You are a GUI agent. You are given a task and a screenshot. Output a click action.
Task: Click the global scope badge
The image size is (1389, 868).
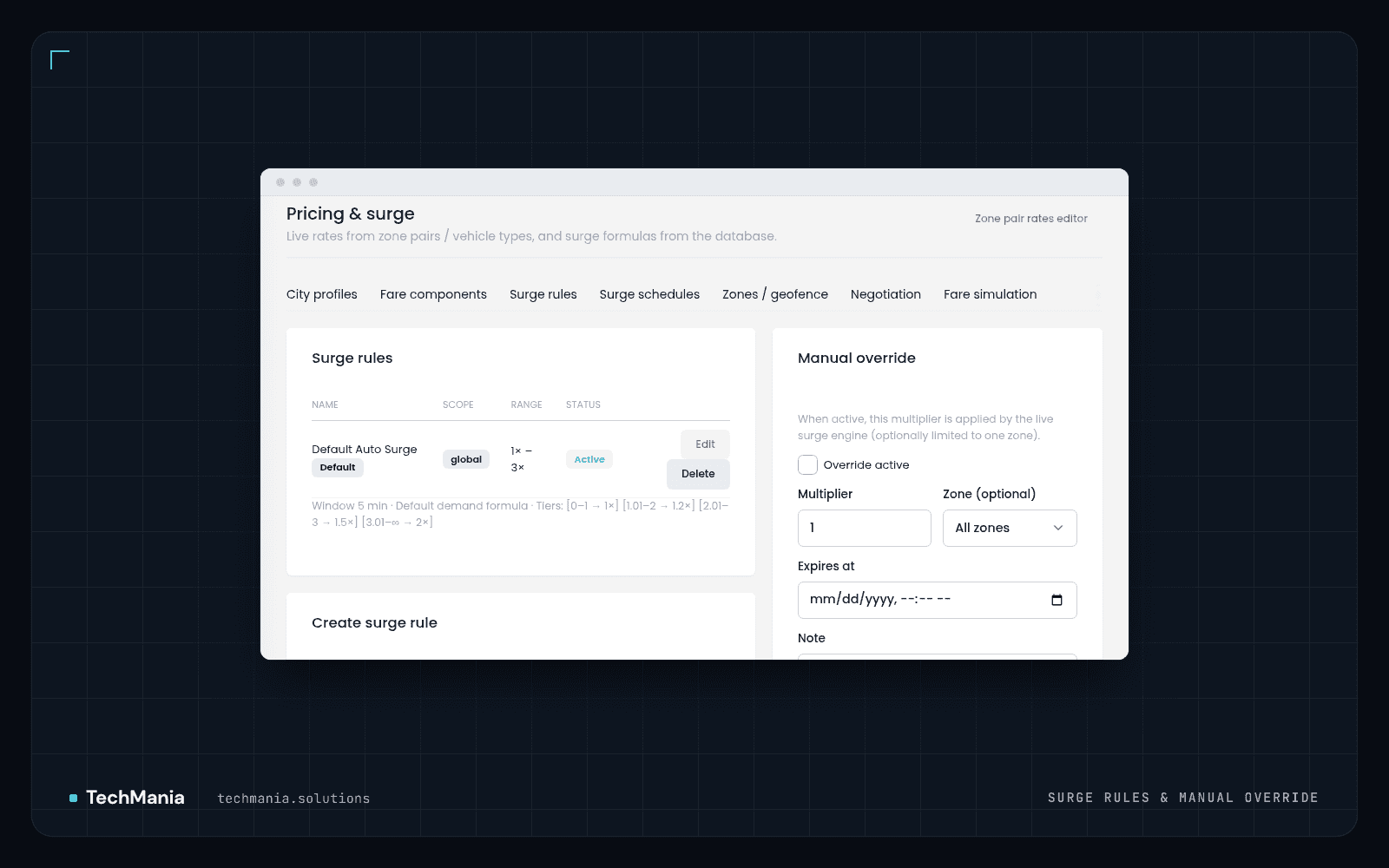click(x=466, y=459)
